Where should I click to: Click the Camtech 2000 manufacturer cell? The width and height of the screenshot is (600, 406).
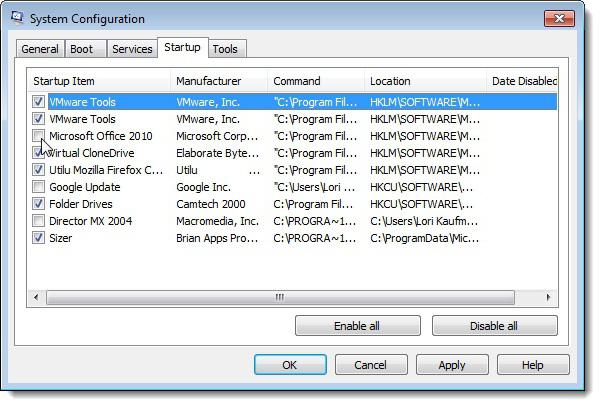[211, 204]
